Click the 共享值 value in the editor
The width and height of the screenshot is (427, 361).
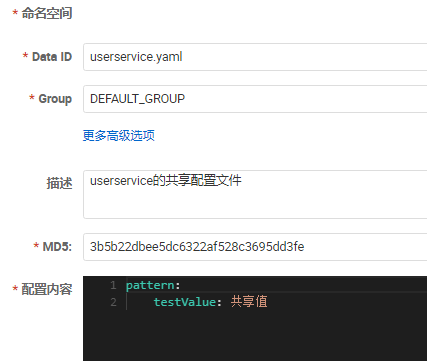pos(249,302)
